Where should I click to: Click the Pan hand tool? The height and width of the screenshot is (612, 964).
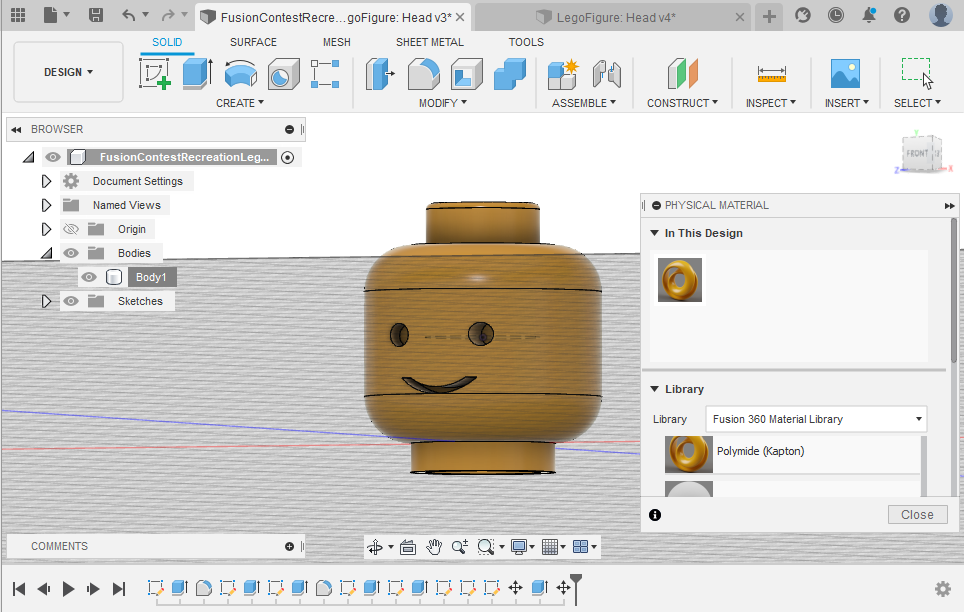tap(434, 547)
